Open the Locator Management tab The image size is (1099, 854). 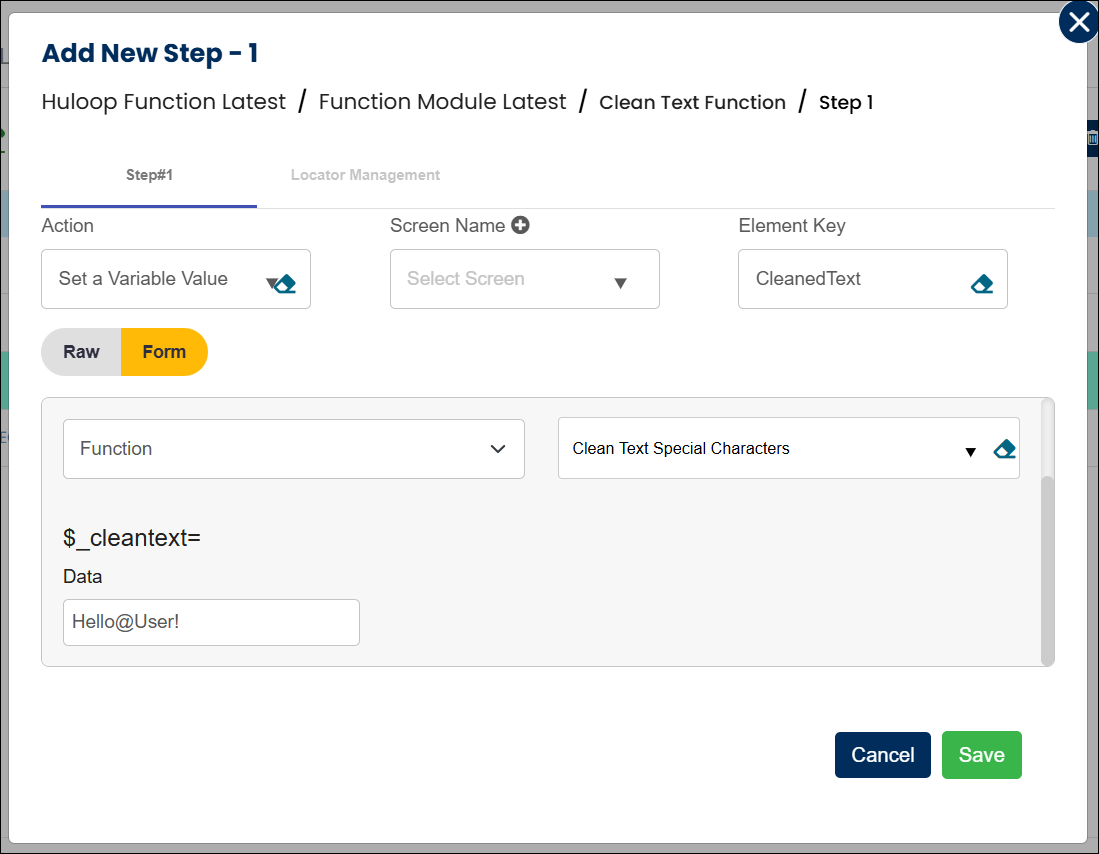365,175
